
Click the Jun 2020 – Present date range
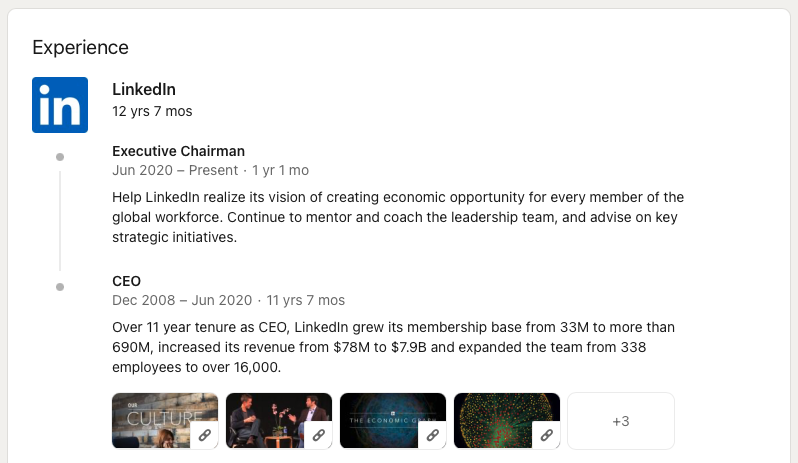pyautogui.click(x=175, y=170)
